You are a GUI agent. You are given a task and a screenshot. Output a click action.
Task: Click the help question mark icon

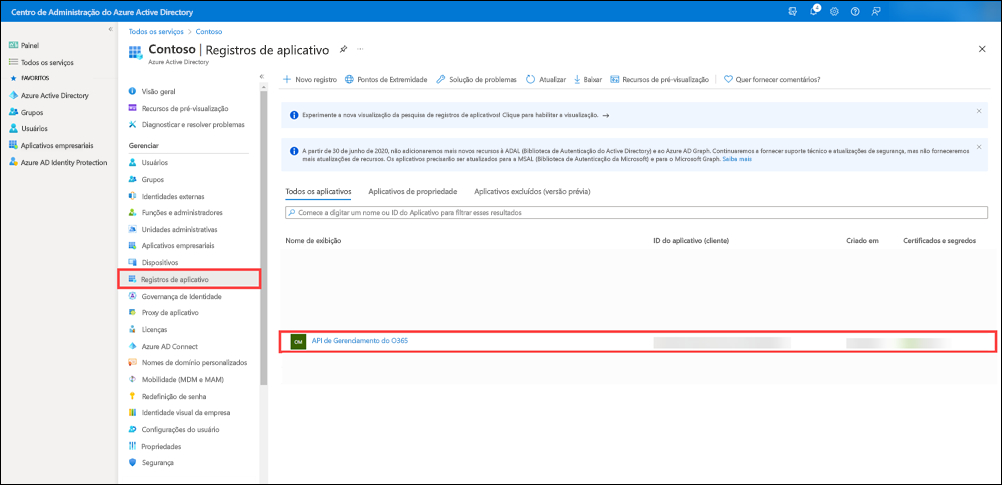(x=854, y=11)
